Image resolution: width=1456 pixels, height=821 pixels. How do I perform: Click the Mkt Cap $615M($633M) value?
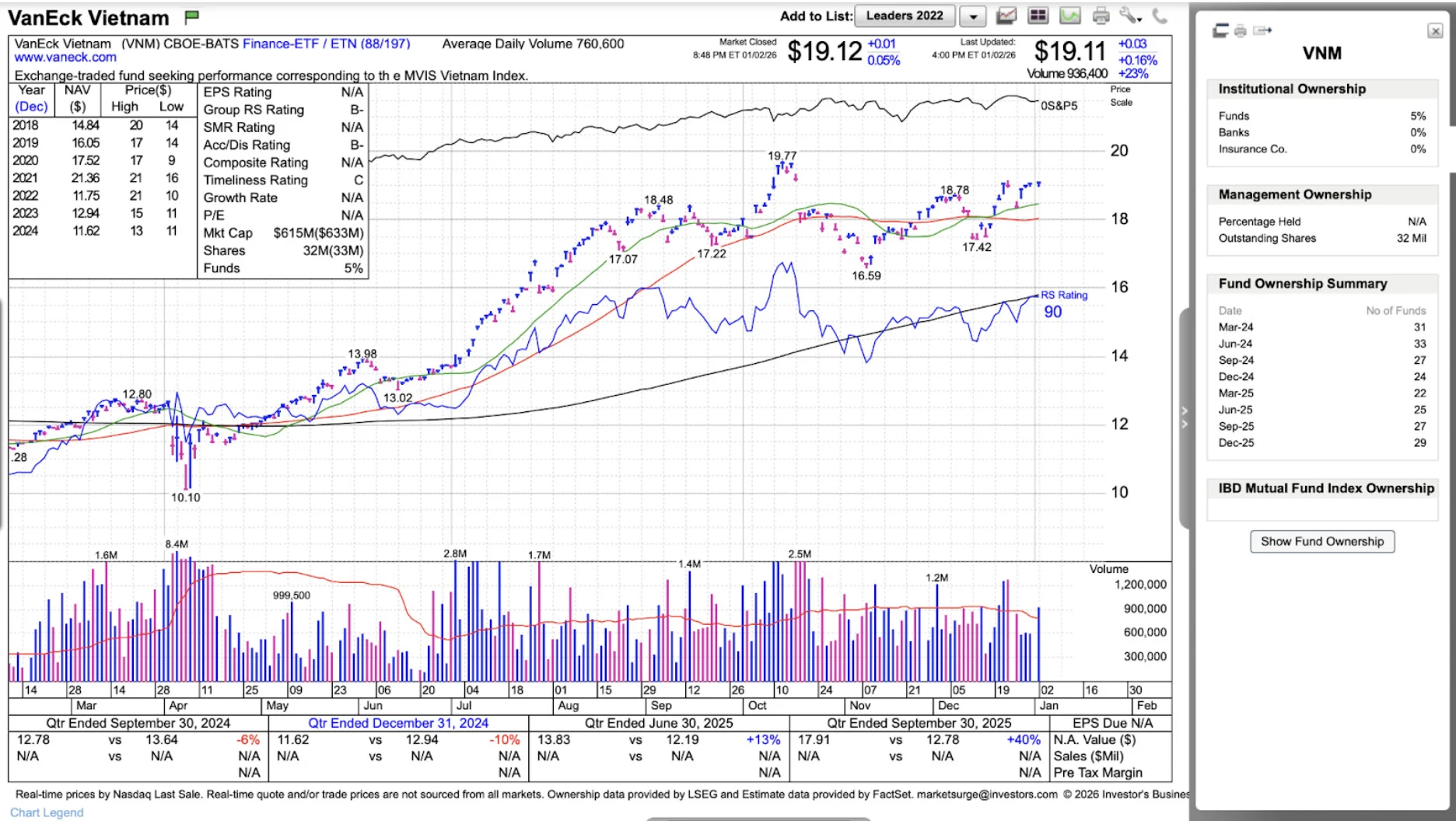(x=318, y=233)
